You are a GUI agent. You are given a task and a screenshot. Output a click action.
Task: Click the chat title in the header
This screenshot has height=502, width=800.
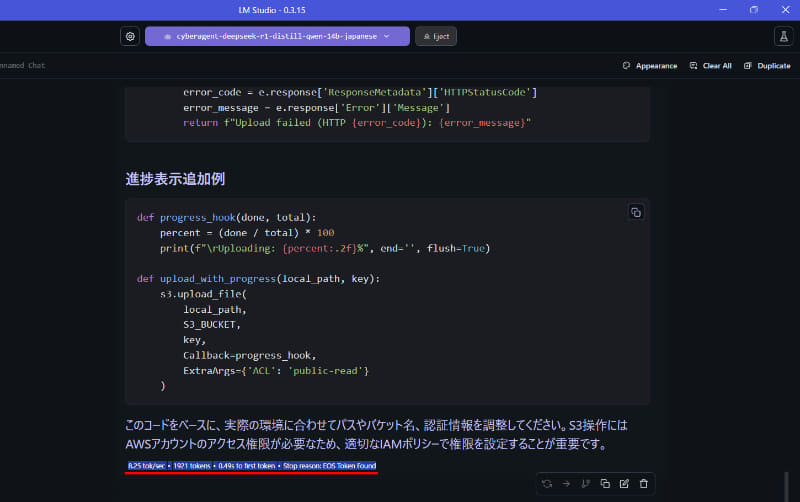point(22,65)
